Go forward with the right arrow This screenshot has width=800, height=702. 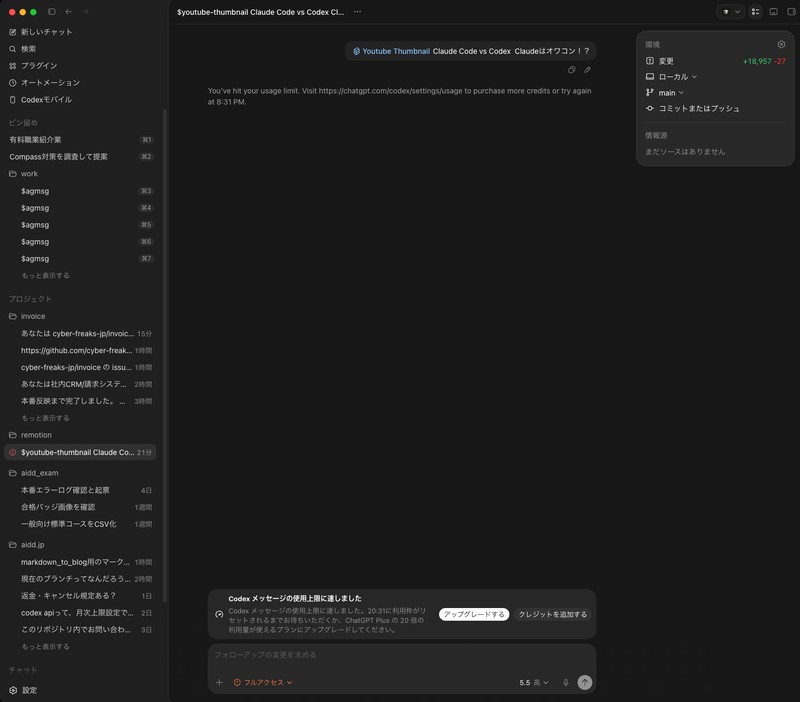coord(85,12)
